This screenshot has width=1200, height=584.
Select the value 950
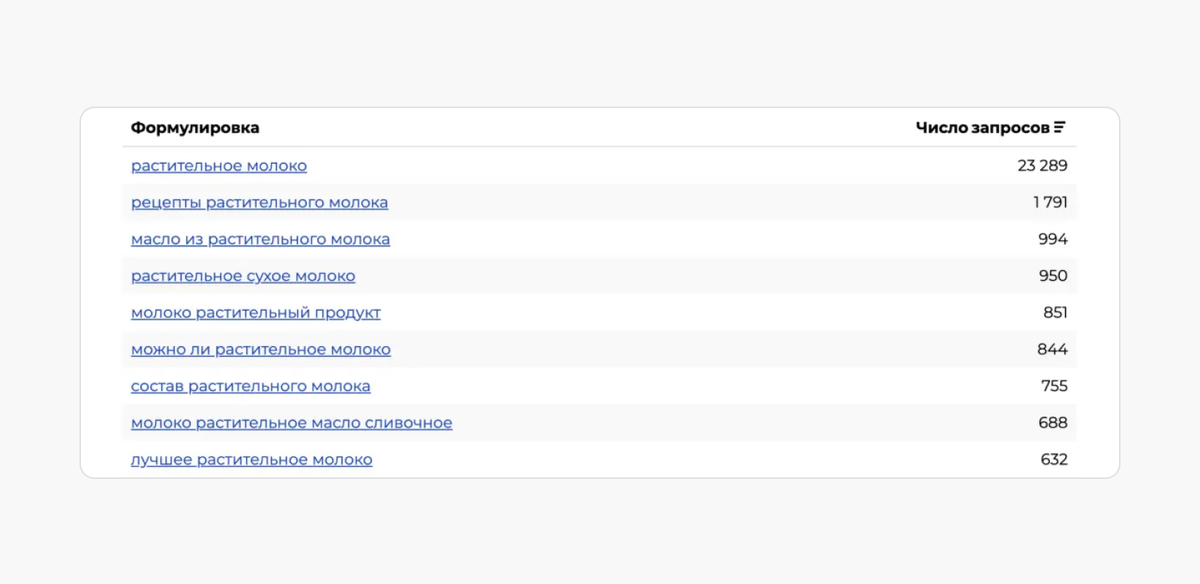pos(1053,276)
